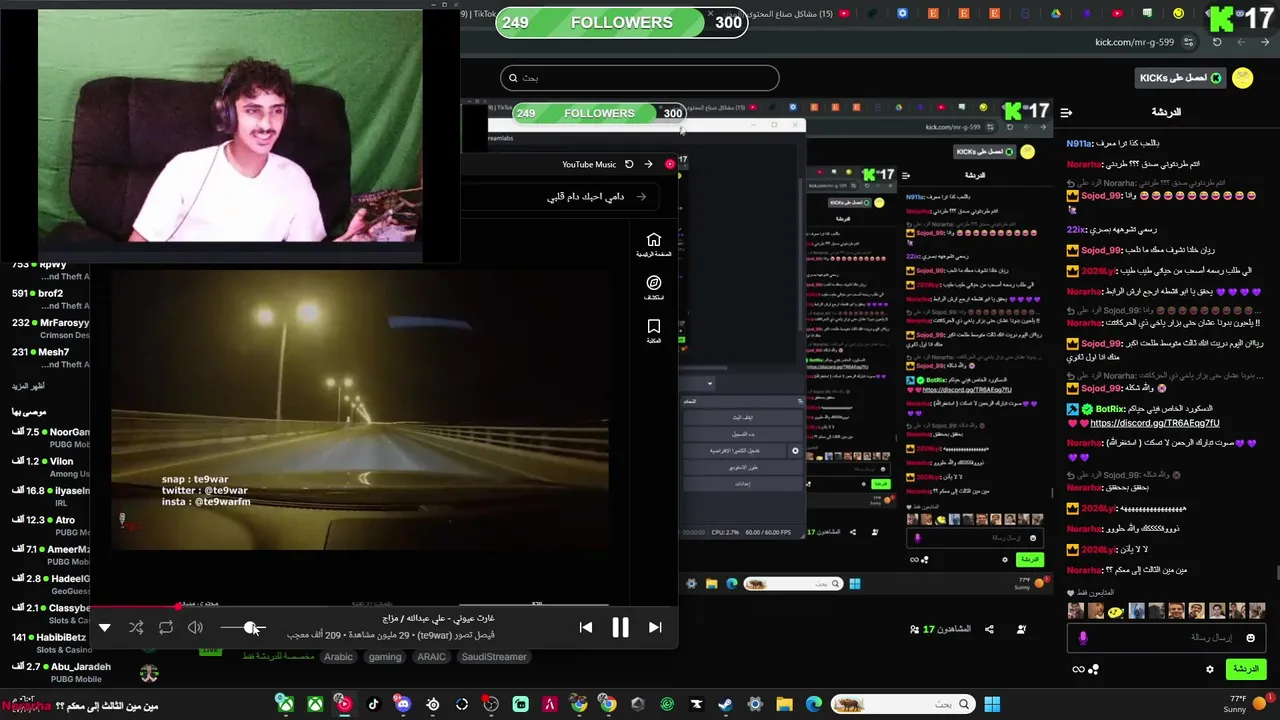Viewport: 1280px width, 720px height.
Task: Adjust the music volume slider
Action: (x=242, y=628)
